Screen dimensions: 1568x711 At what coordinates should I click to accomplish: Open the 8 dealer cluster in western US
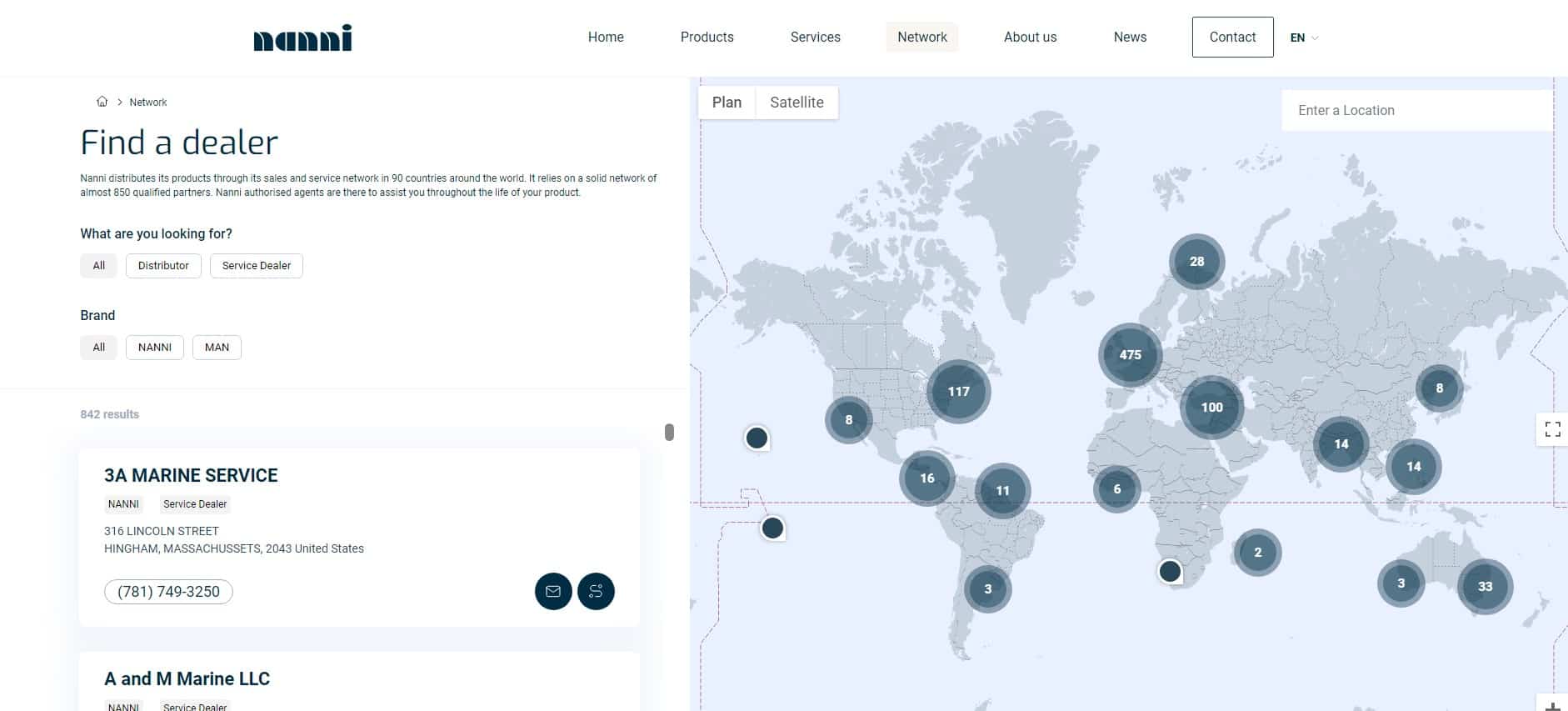[848, 419]
